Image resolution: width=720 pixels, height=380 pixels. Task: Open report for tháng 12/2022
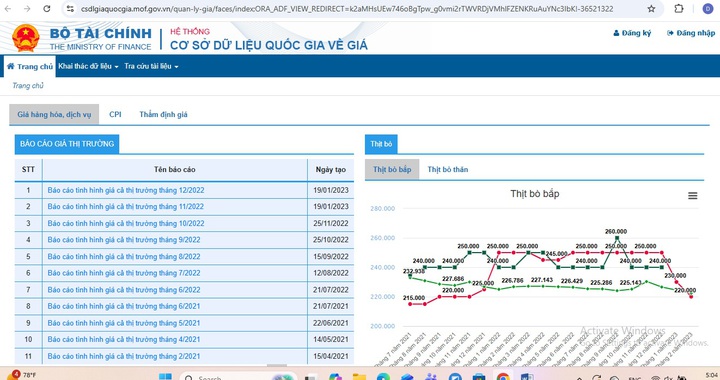126,190
